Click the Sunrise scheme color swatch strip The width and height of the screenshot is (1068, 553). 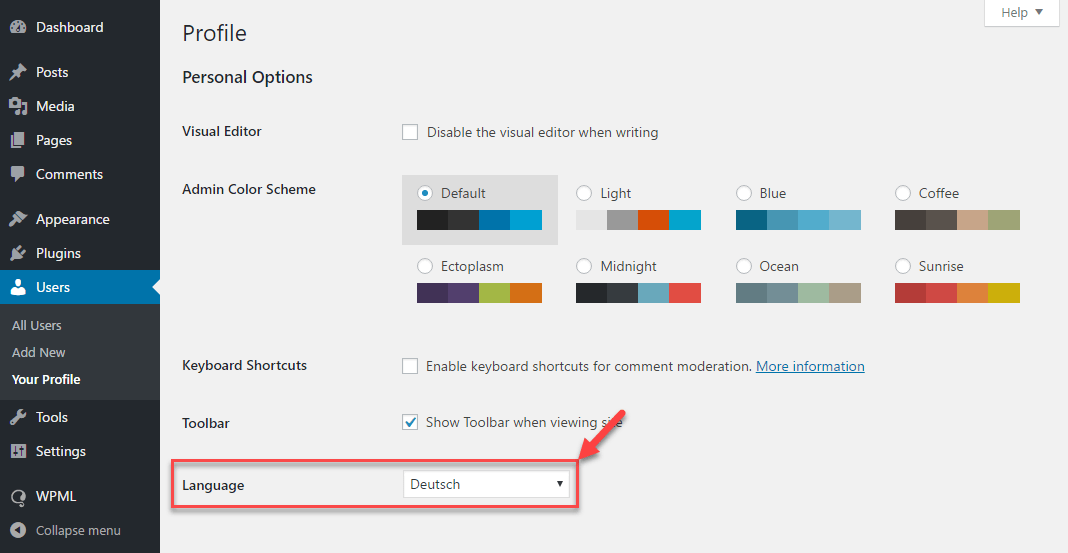957,293
